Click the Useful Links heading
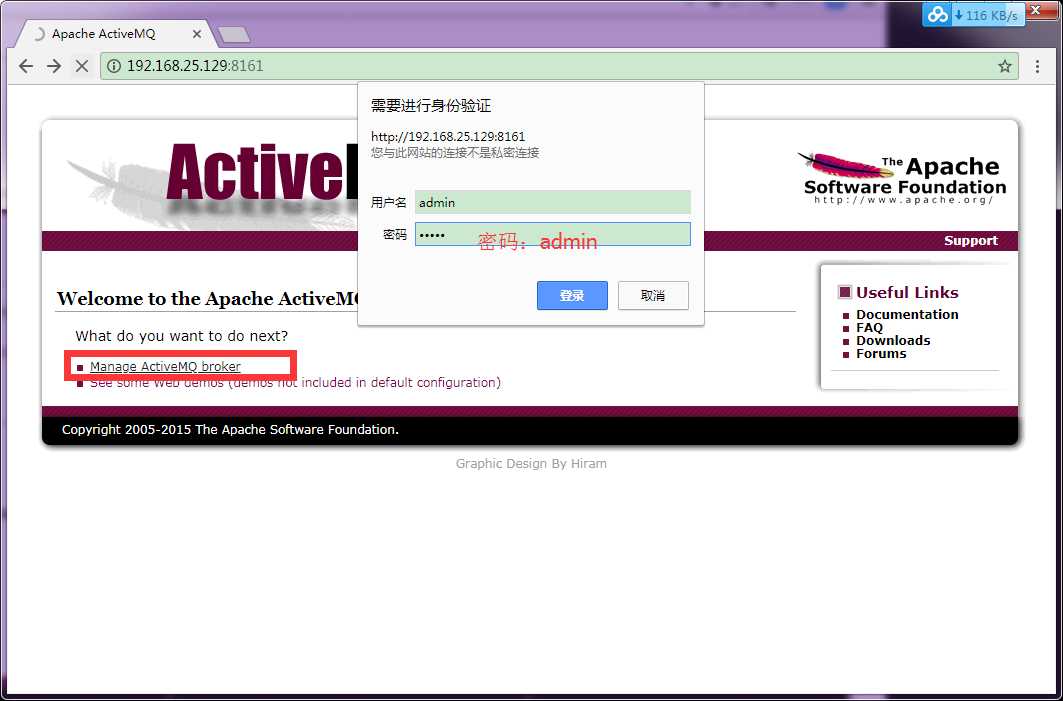Viewport: 1063px width, 701px height. (907, 292)
